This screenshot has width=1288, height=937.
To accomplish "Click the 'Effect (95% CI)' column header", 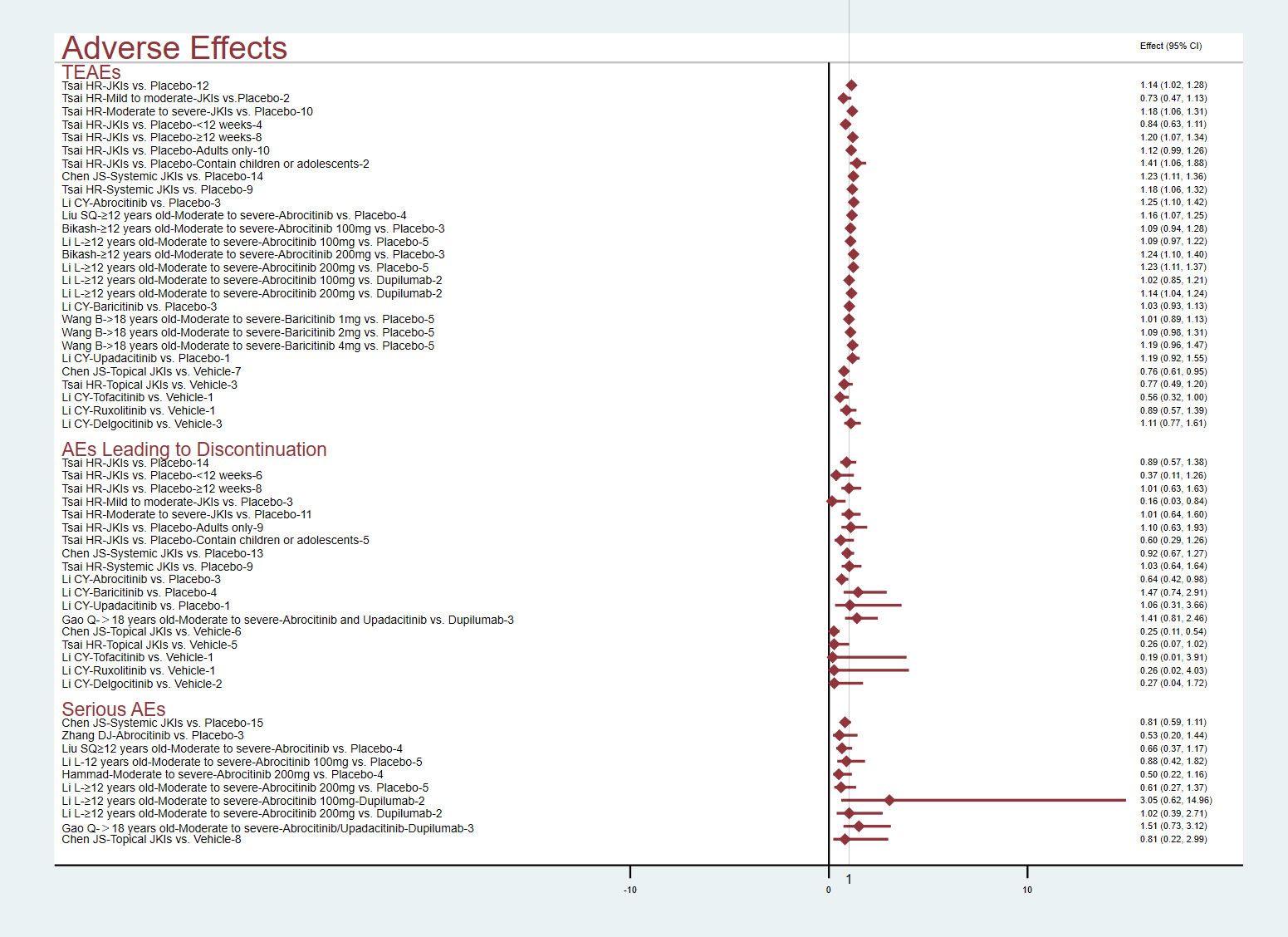I will click(x=1170, y=46).
